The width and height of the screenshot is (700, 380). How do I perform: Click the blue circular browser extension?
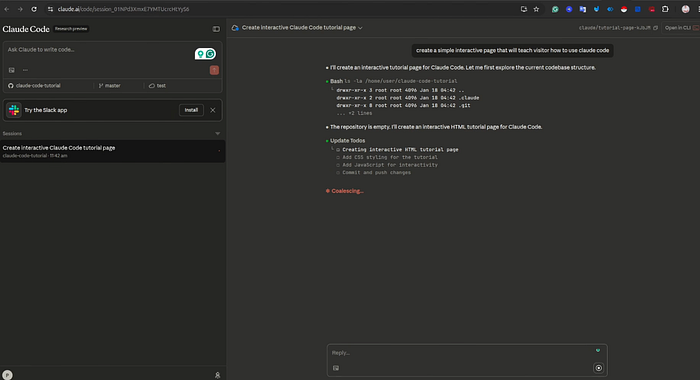(569, 9)
